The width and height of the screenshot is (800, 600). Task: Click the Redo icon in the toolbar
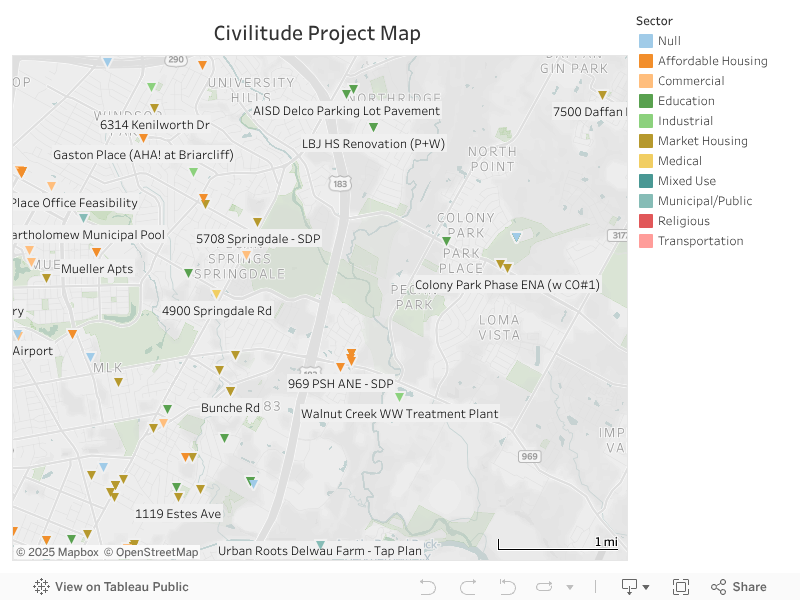point(467,587)
